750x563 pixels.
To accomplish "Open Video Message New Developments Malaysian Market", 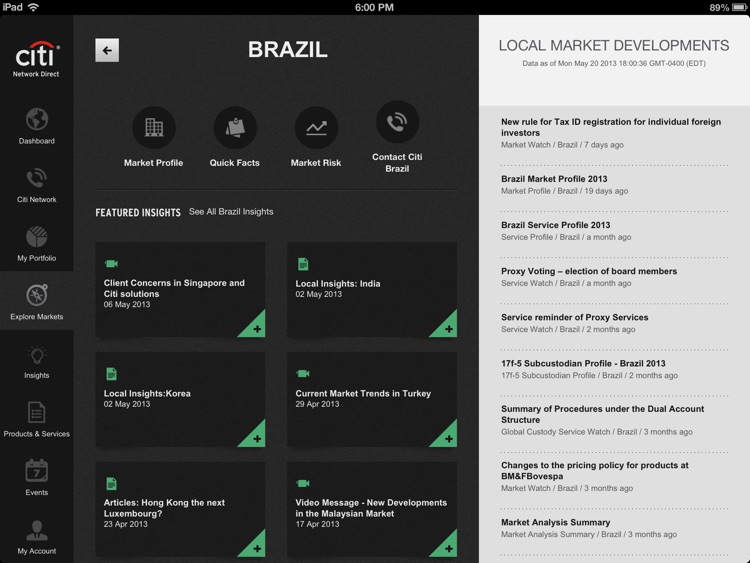I will (x=371, y=508).
